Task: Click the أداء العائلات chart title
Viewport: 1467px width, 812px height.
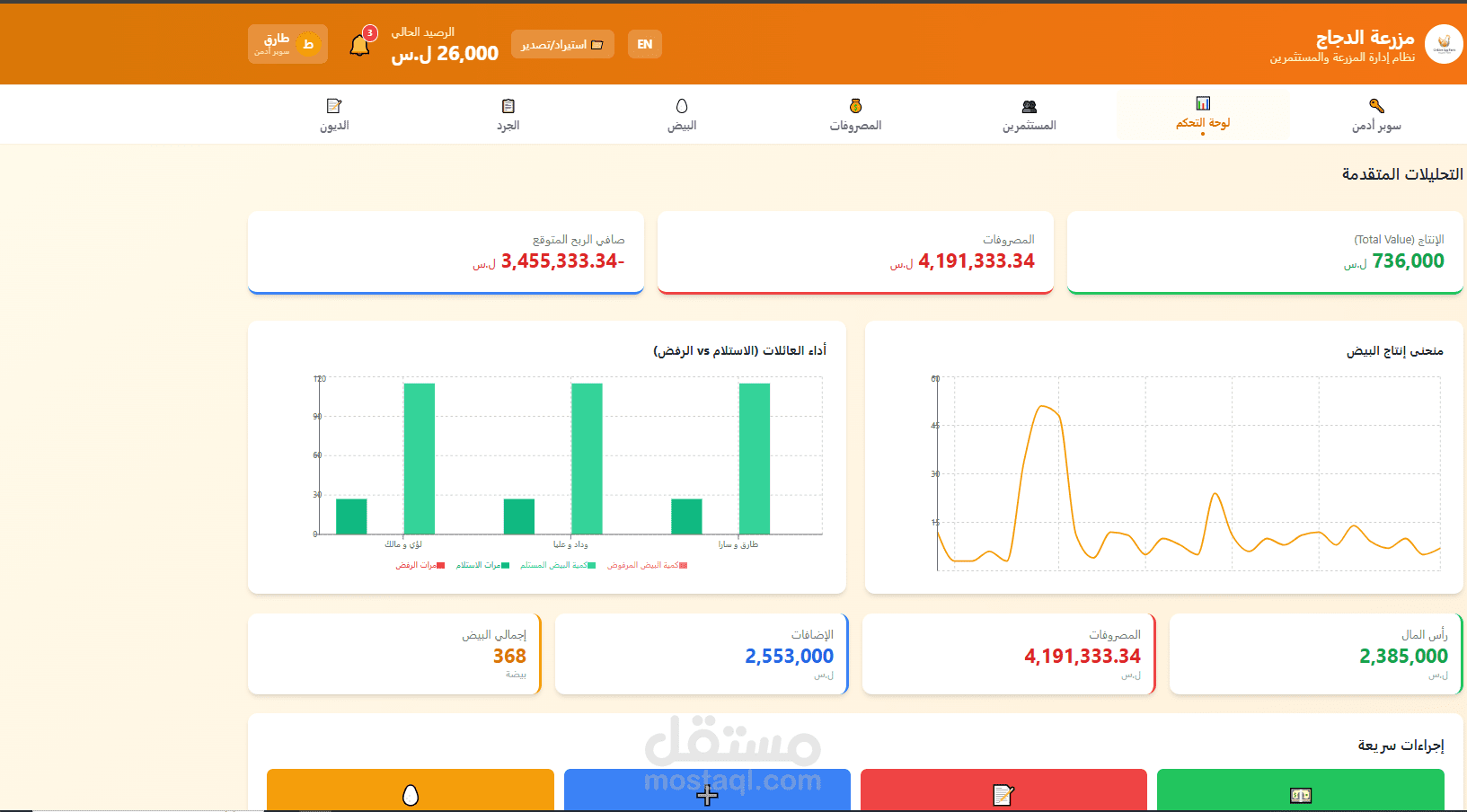Action: 739,350
